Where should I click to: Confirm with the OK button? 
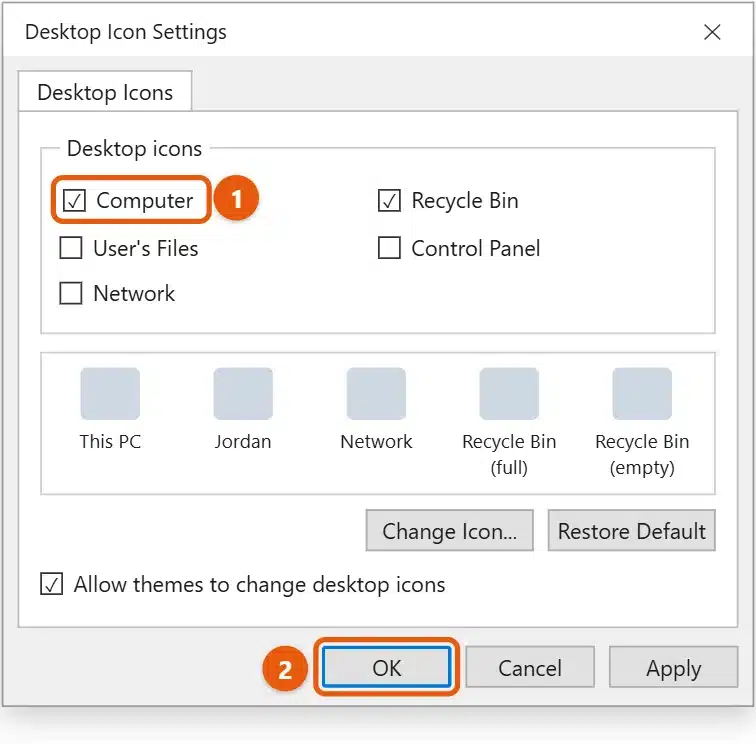pyautogui.click(x=387, y=667)
